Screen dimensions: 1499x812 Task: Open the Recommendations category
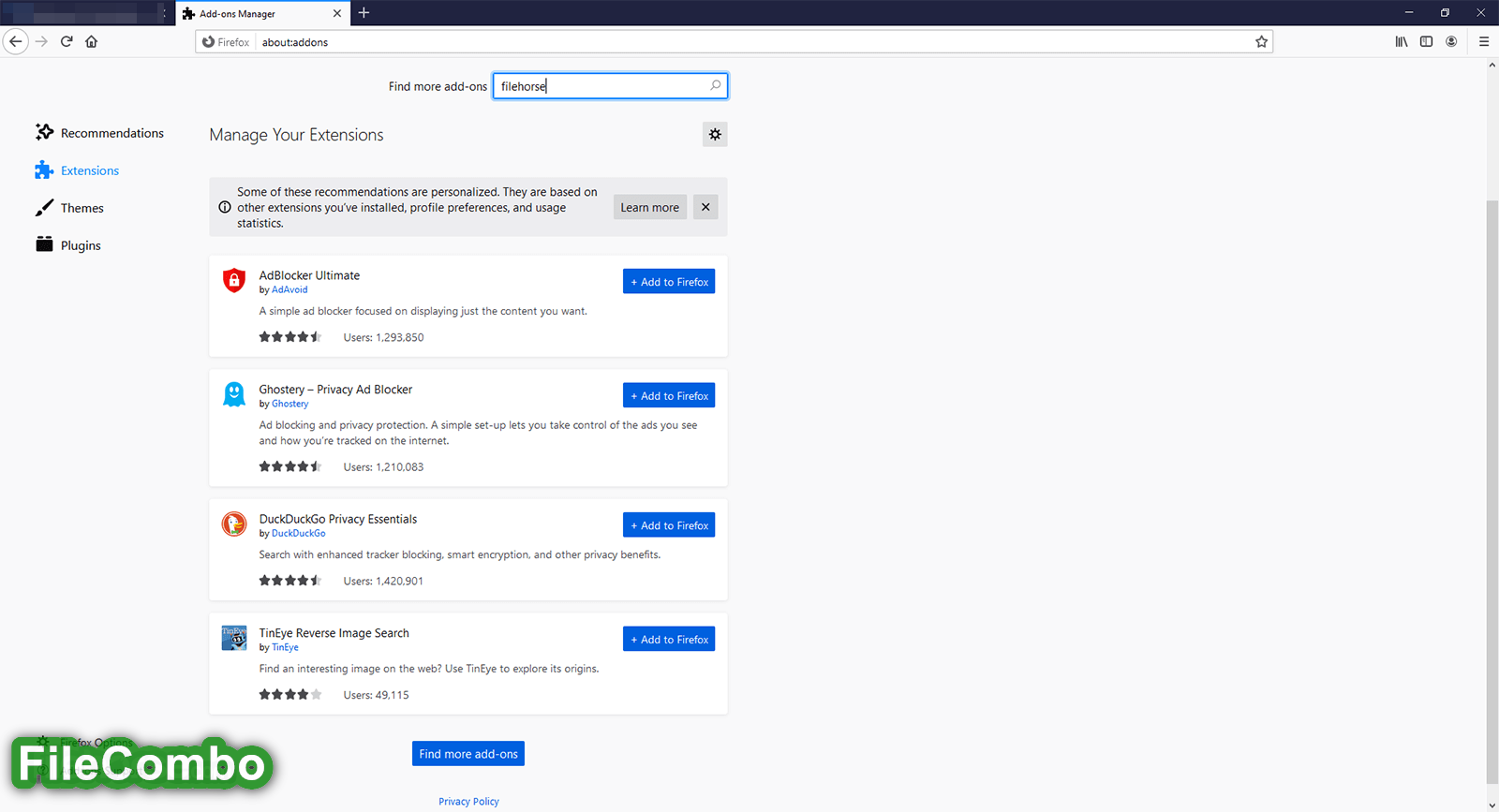tap(99, 133)
